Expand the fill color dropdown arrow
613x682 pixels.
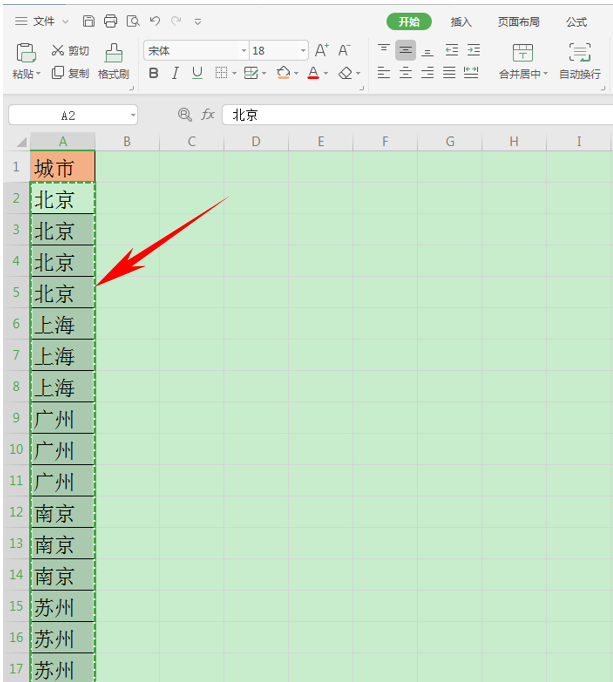[296, 73]
